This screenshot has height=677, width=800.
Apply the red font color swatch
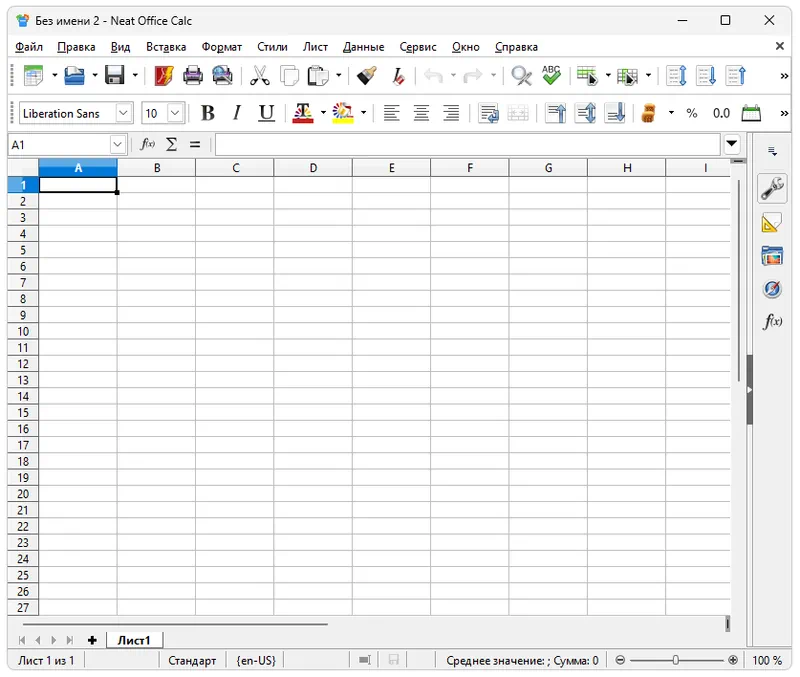tap(303, 113)
